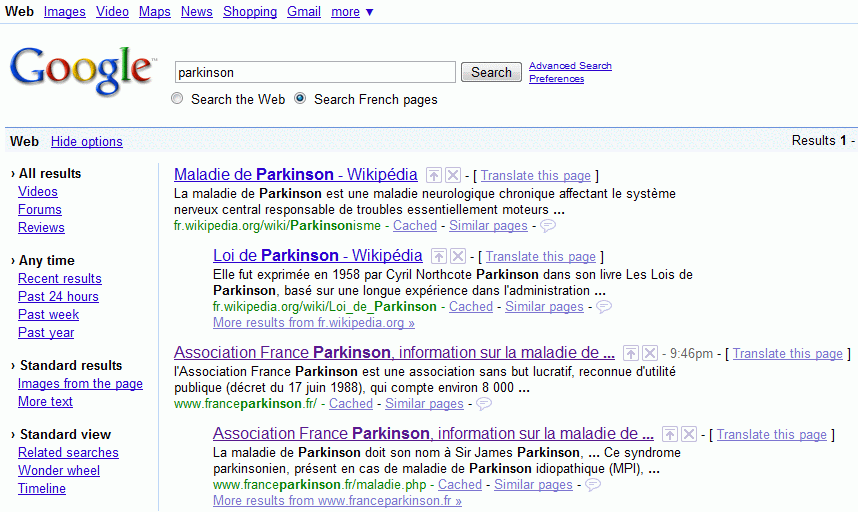Open comment bubble for Loi de Parkinson result
The height and width of the screenshot is (512, 858).
click(x=604, y=306)
